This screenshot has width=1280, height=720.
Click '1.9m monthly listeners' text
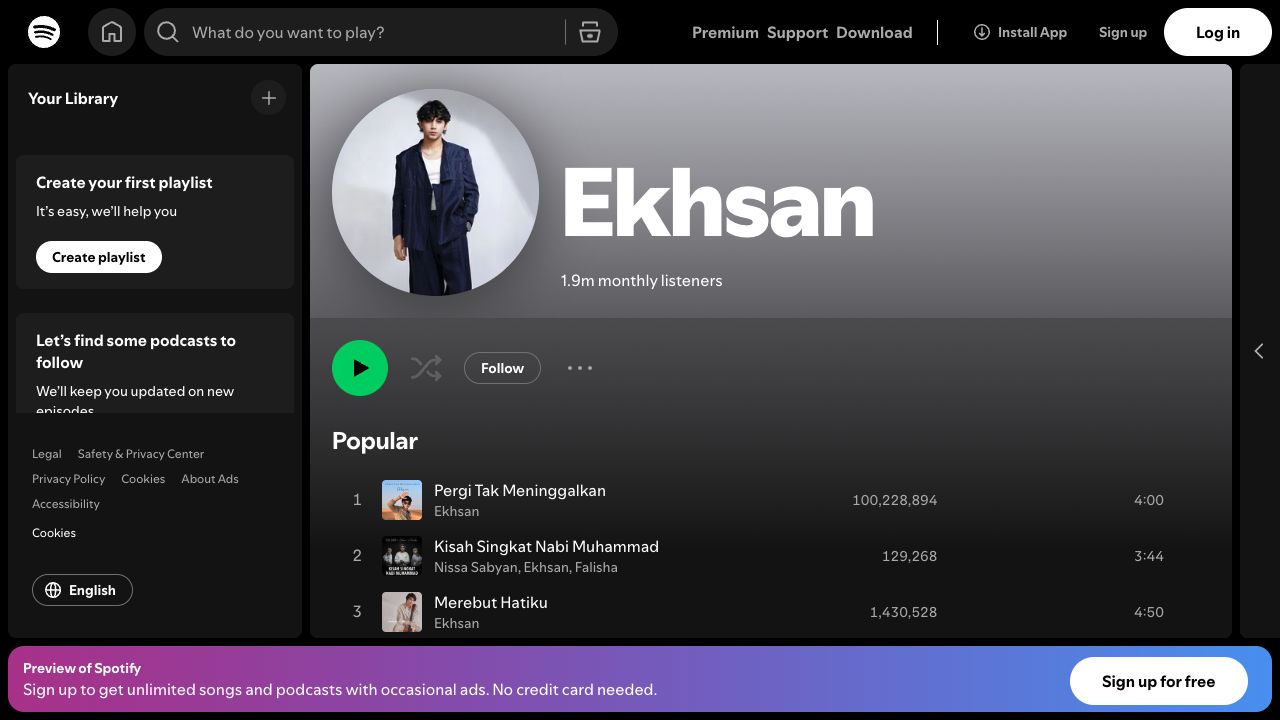coord(642,281)
